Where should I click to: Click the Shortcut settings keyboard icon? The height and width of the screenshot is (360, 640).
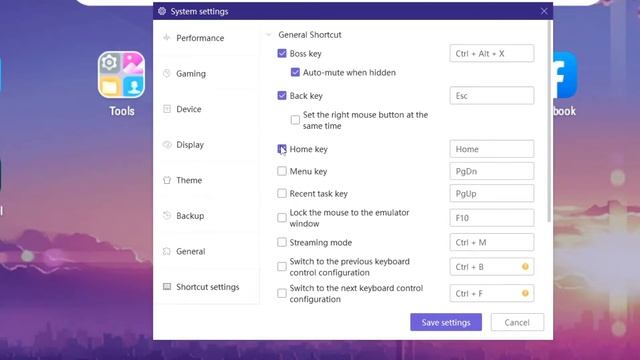(x=167, y=287)
